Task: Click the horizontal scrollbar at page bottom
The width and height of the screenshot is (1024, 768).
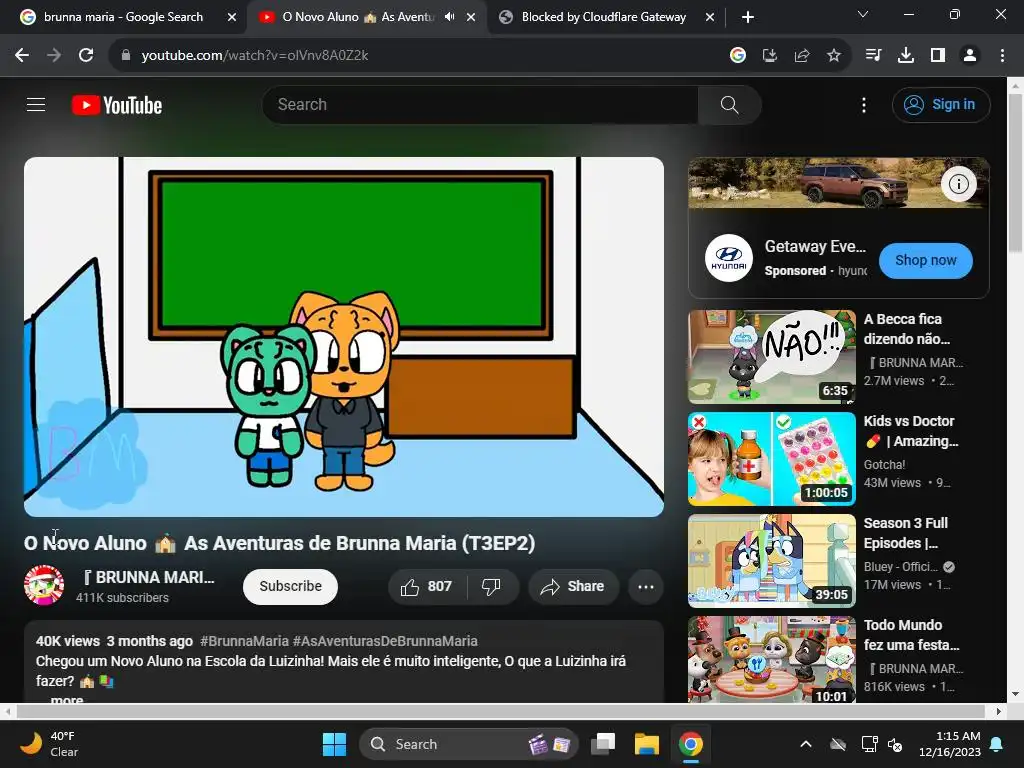Action: tap(502, 711)
